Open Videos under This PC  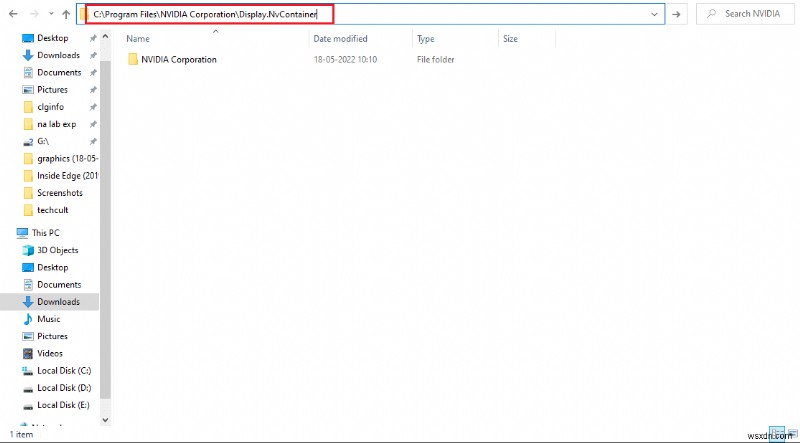(x=49, y=353)
